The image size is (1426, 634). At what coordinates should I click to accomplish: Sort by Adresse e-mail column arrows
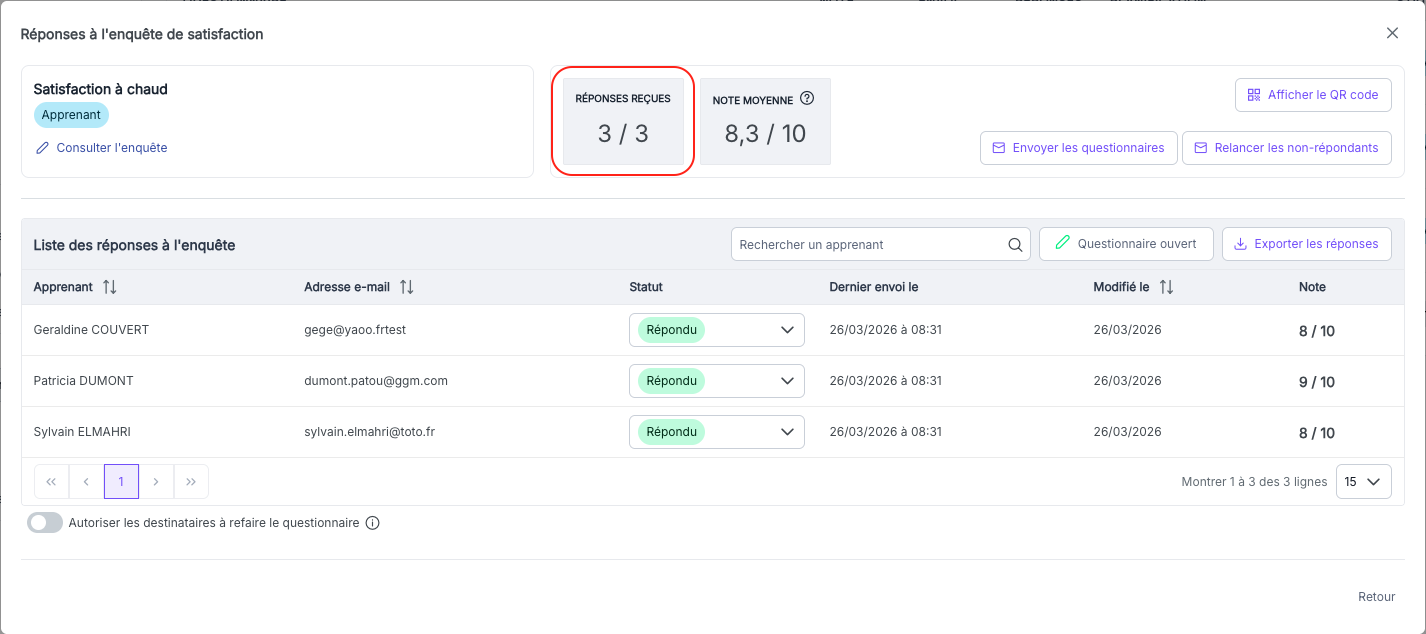tap(407, 287)
